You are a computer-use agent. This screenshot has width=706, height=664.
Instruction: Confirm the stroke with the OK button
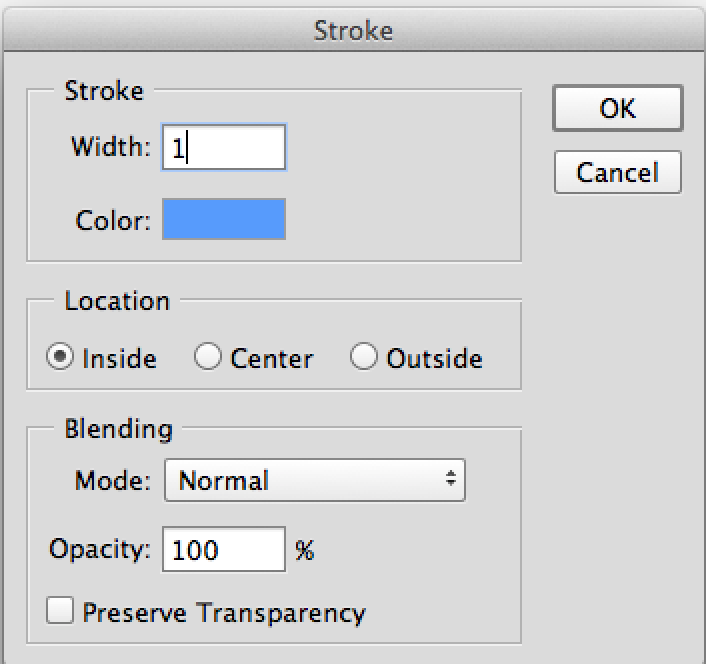tap(618, 108)
